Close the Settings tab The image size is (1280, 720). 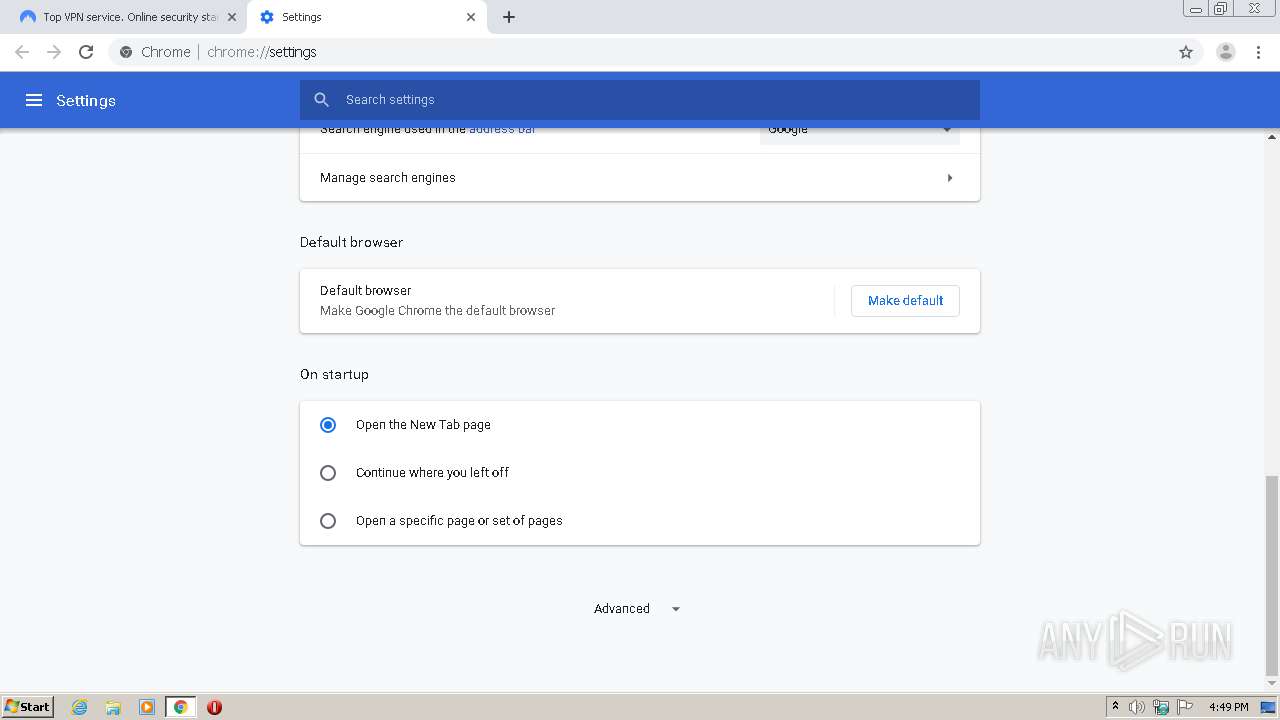point(471,17)
